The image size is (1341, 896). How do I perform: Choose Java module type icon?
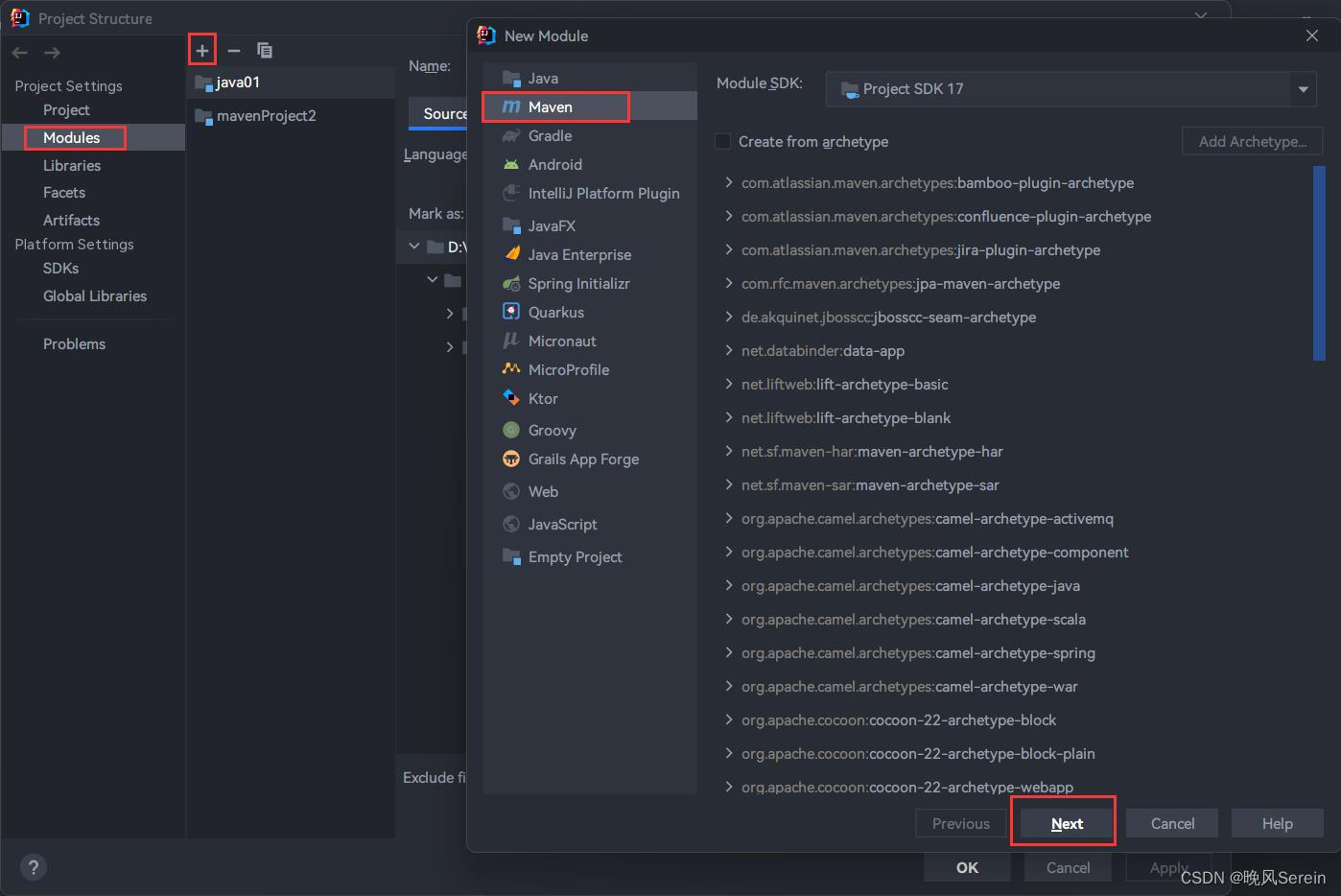tap(511, 79)
